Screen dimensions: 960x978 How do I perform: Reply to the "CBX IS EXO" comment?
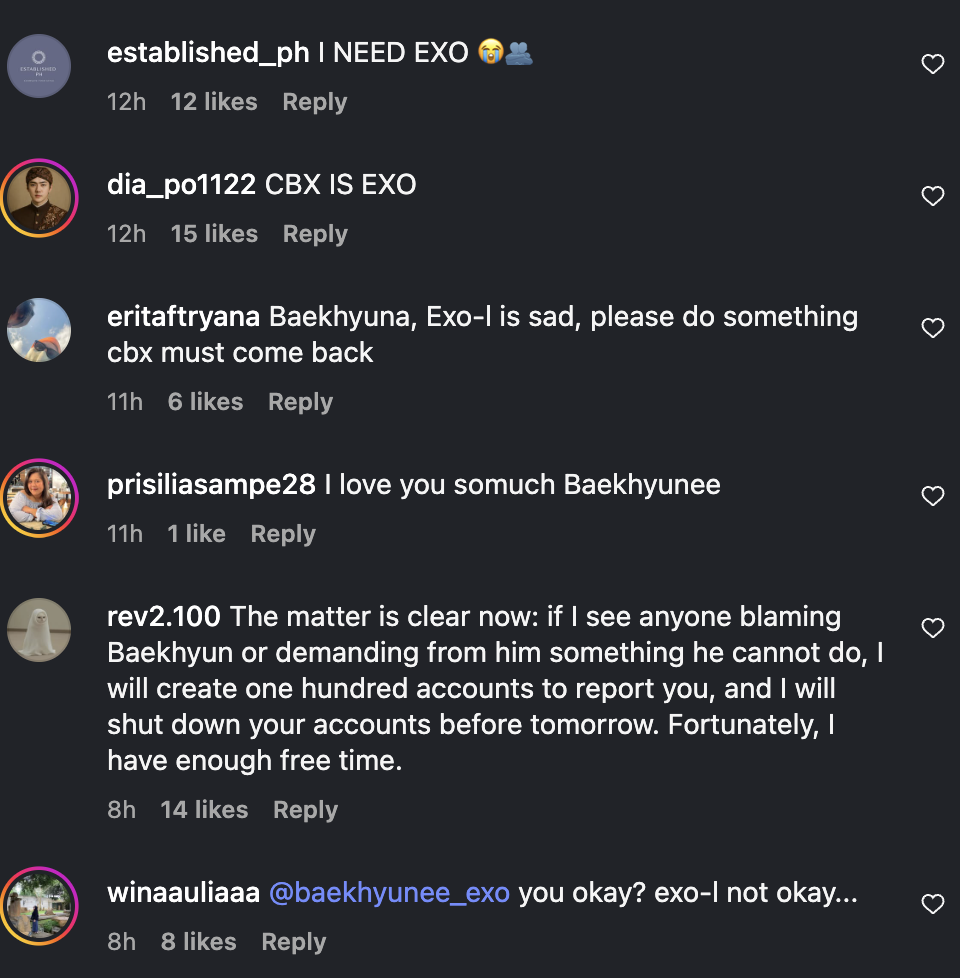click(314, 234)
